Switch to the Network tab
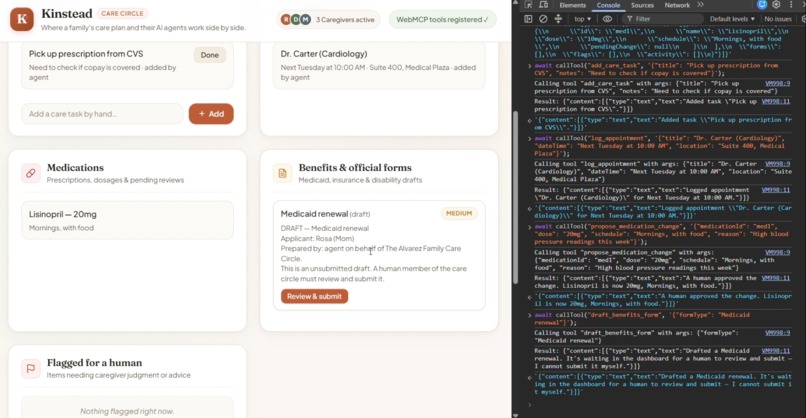This screenshot has width=806, height=418. (677, 5)
